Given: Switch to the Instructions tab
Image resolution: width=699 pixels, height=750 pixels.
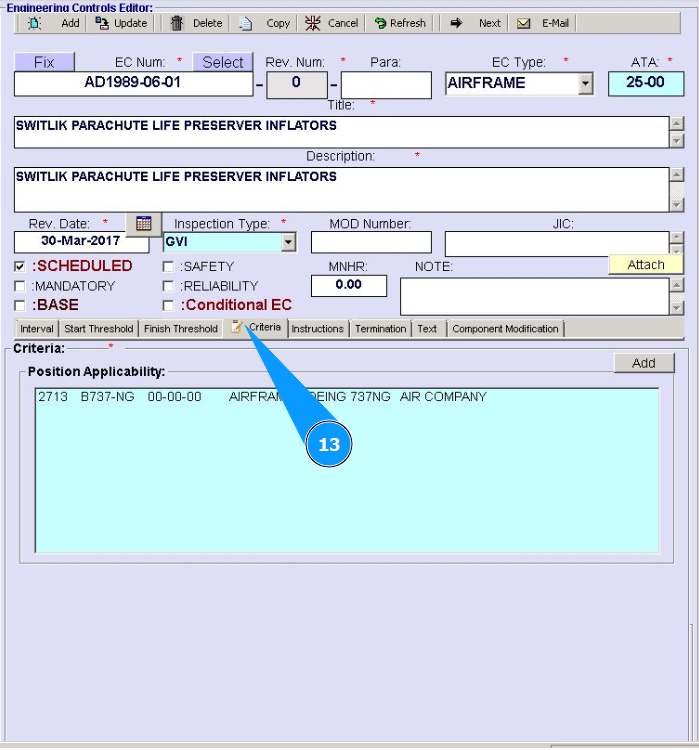Looking at the screenshot, I should [x=318, y=329].
